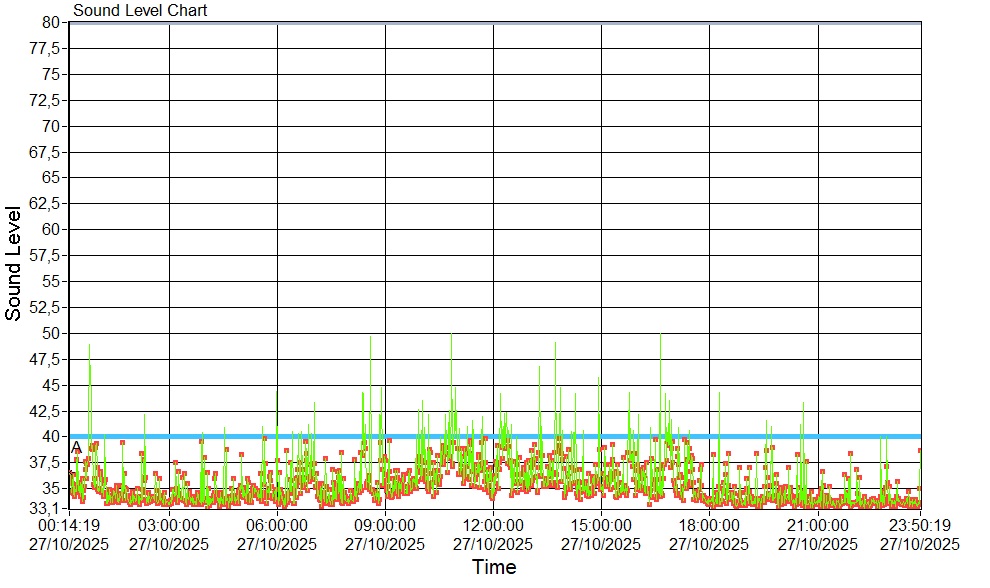Select the 50 label on the y-axis

point(52,333)
